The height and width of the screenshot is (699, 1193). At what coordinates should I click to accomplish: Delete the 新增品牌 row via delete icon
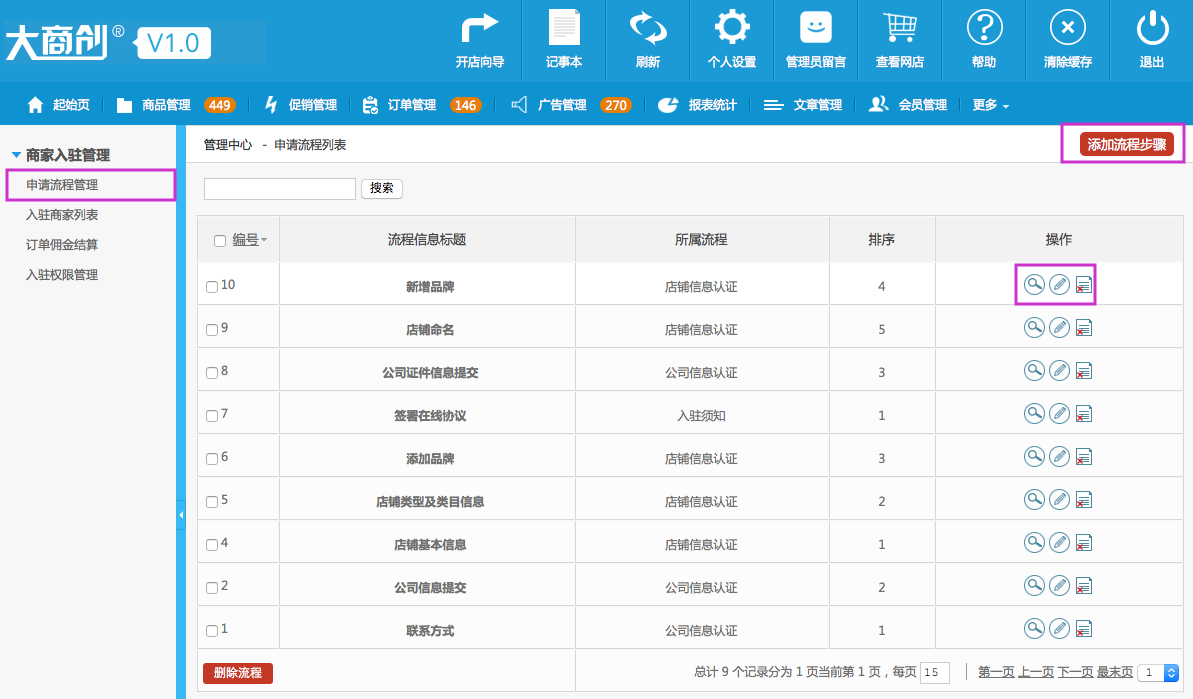point(1084,285)
